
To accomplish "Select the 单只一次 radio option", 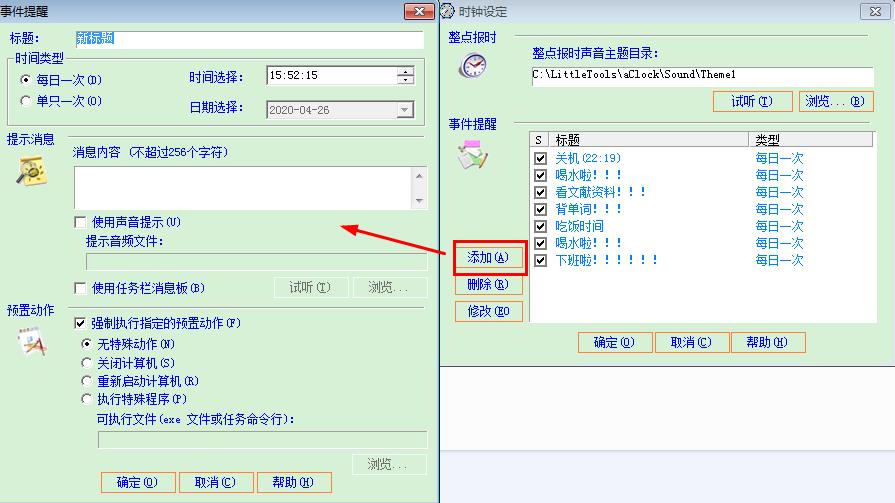I will tap(27, 100).
